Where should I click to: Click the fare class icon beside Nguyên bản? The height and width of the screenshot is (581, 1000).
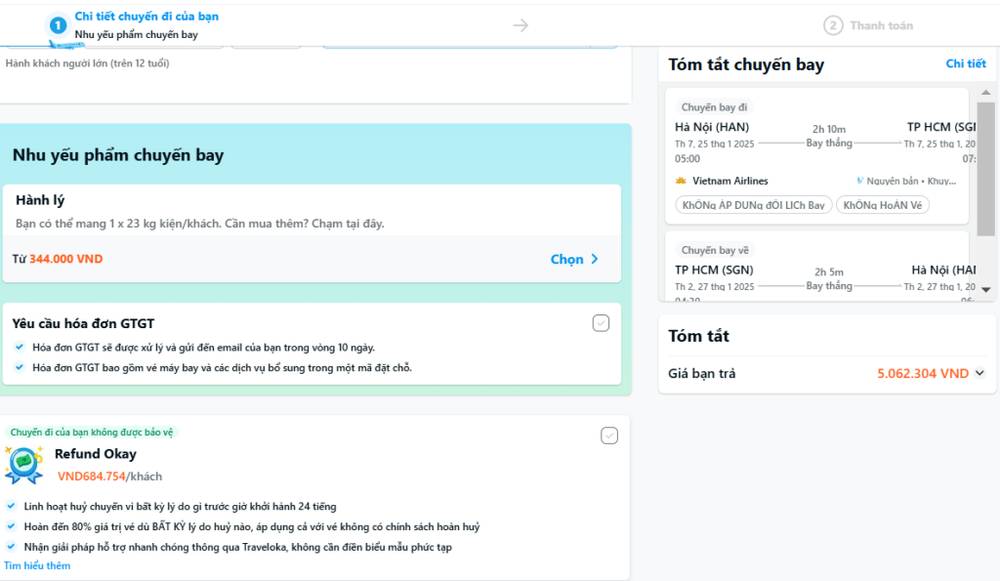click(860, 181)
